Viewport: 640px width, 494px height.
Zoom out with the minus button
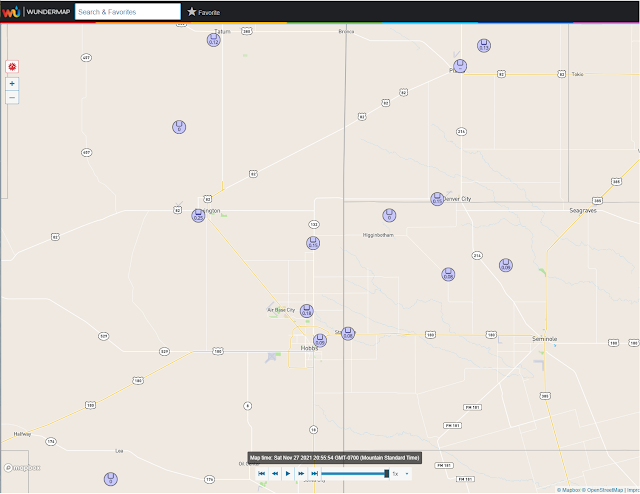tap(12, 98)
